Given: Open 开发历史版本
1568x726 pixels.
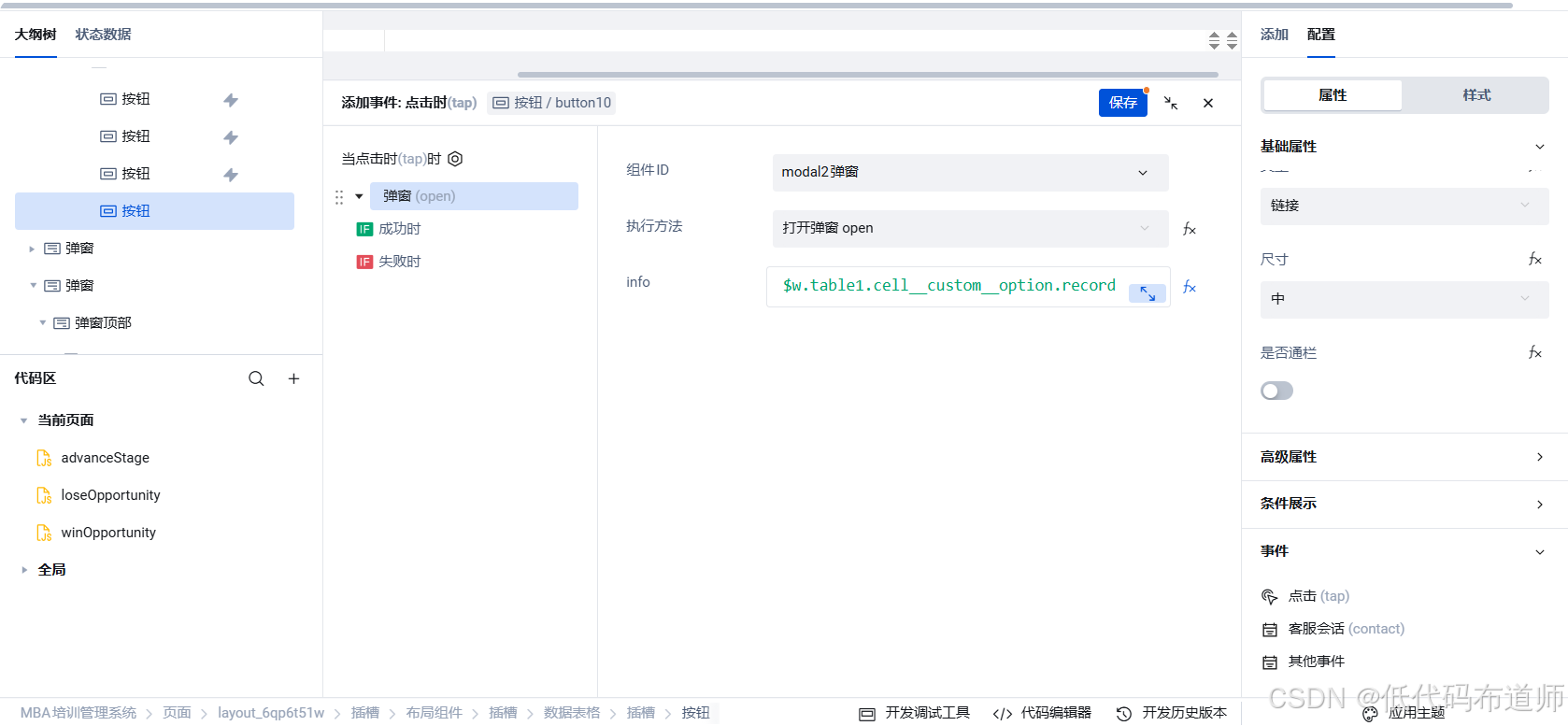Looking at the screenshot, I should [1172, 713].
